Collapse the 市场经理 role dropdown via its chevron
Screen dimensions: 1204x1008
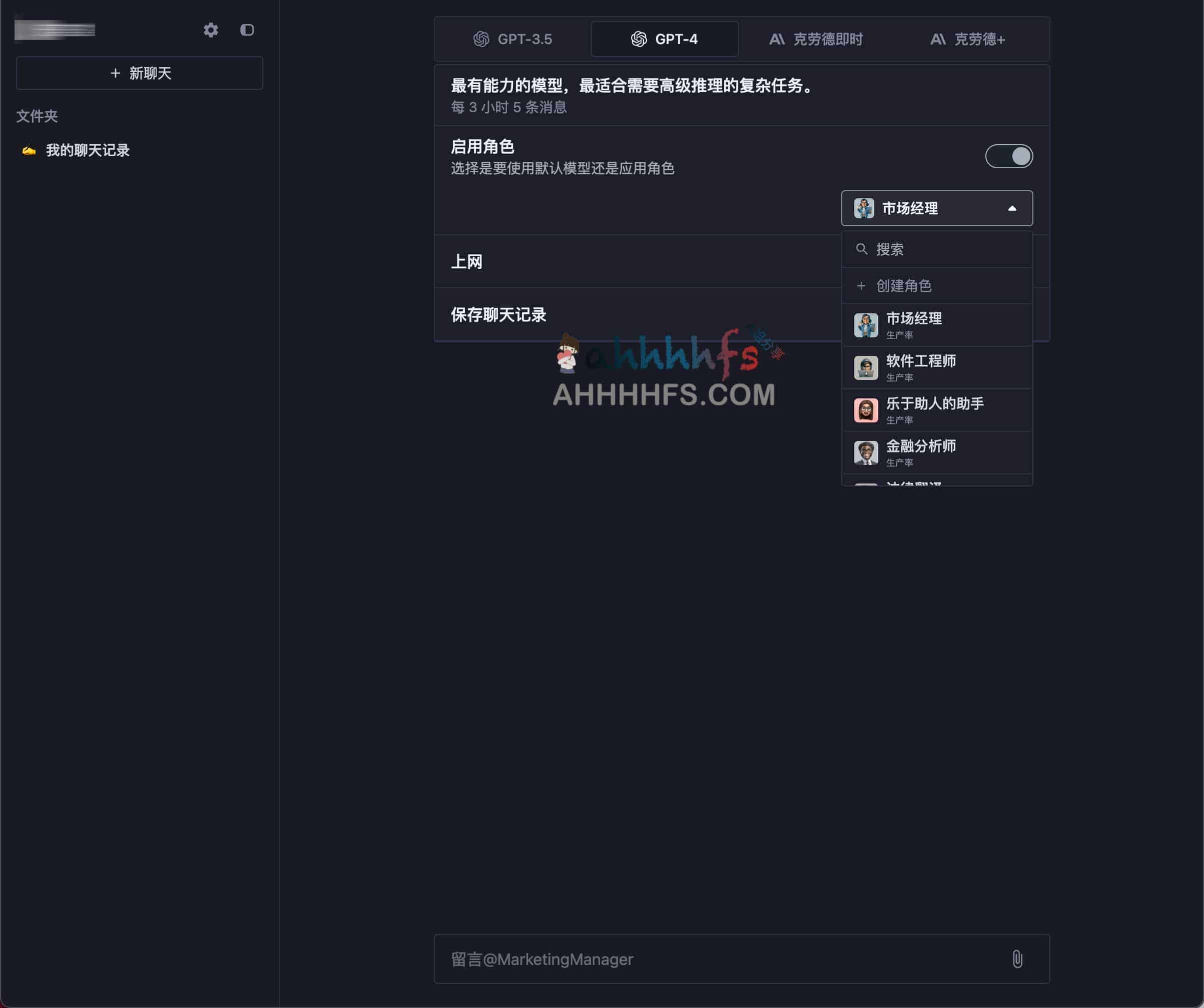(1013, 208)
